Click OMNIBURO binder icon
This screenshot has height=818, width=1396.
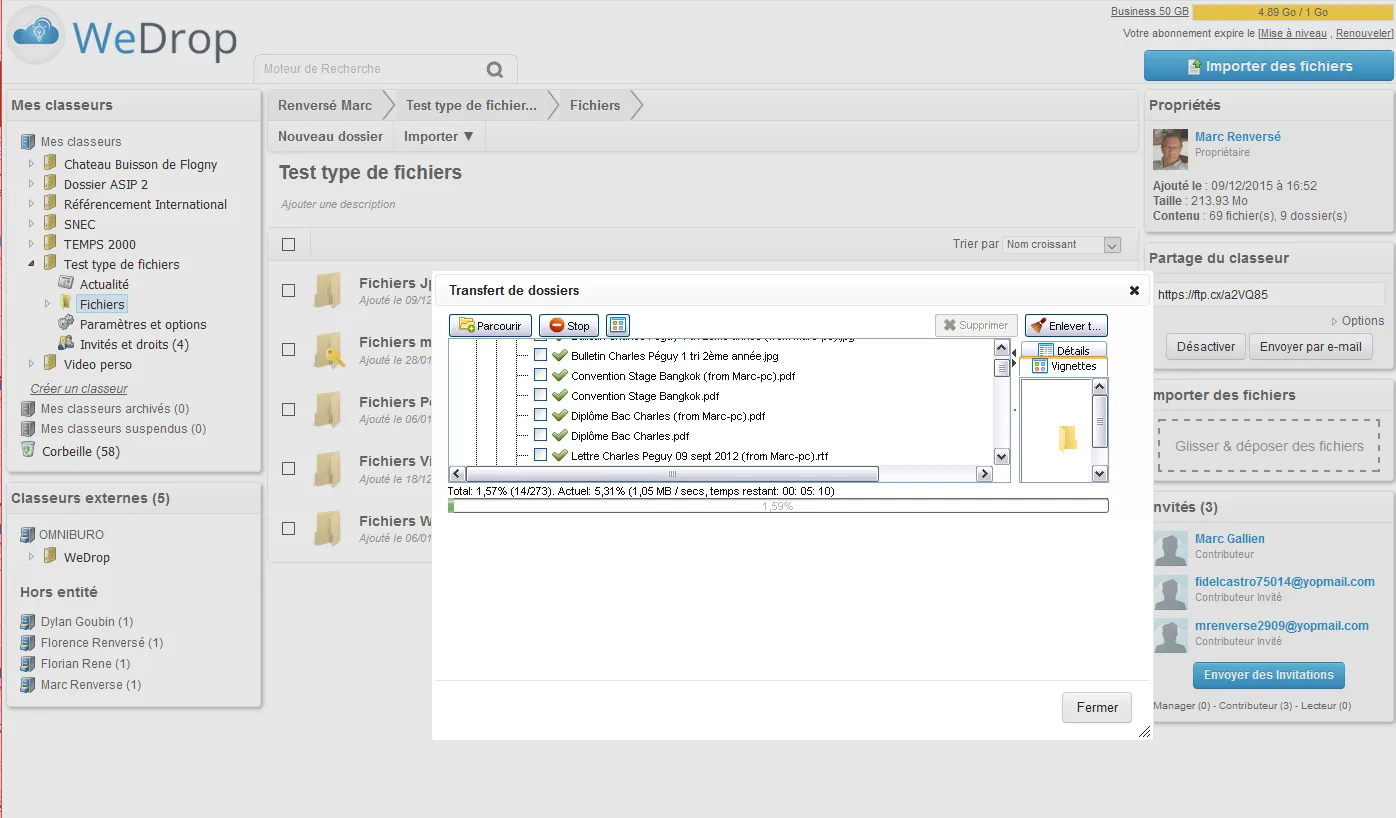[x=28, y=534]
